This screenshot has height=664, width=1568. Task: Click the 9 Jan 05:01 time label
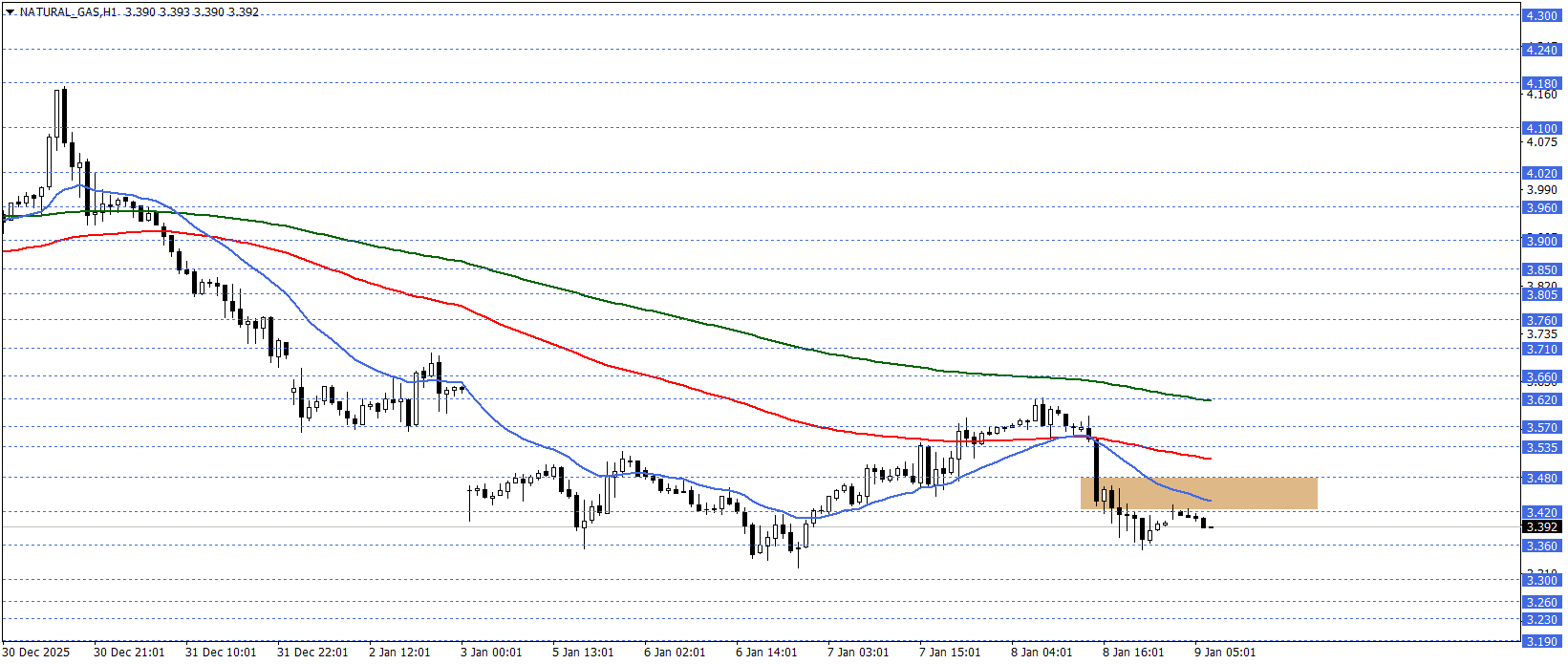[1225, 653]
